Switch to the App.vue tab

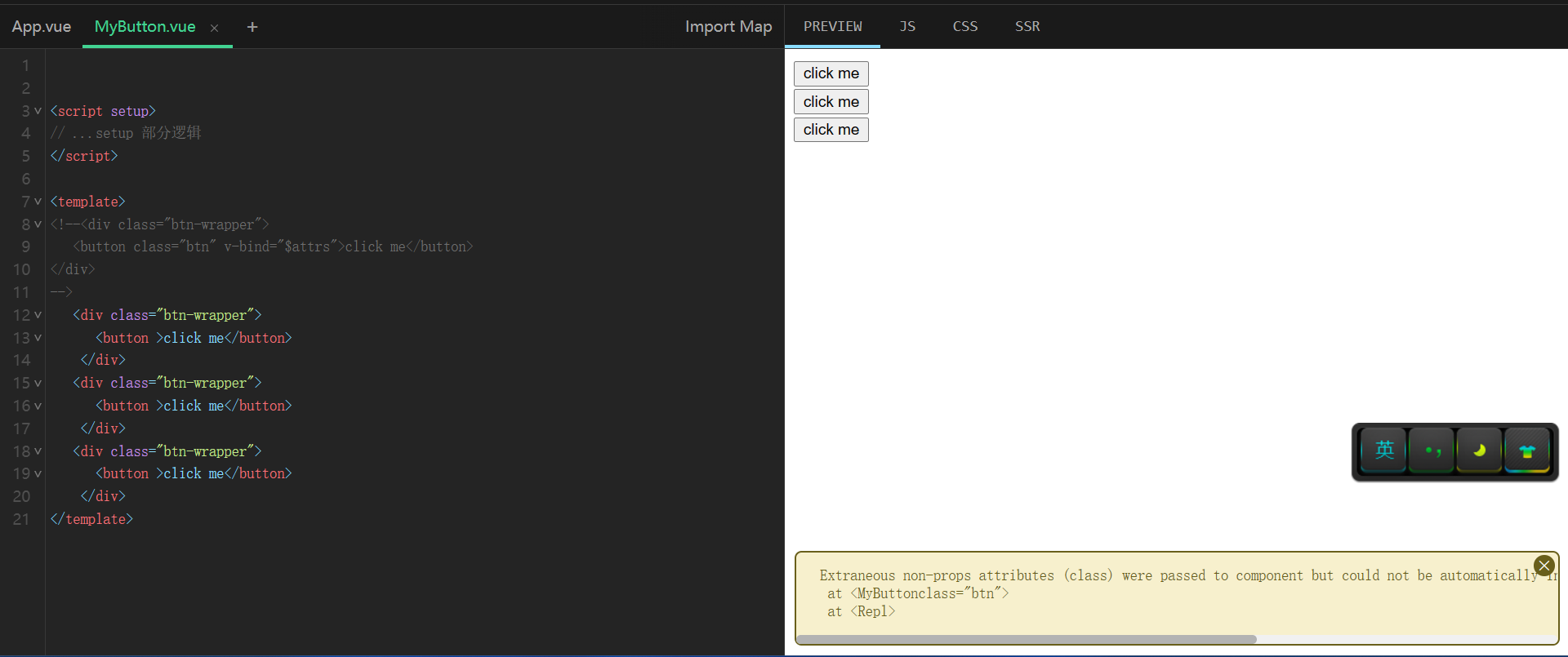[42, 27]
